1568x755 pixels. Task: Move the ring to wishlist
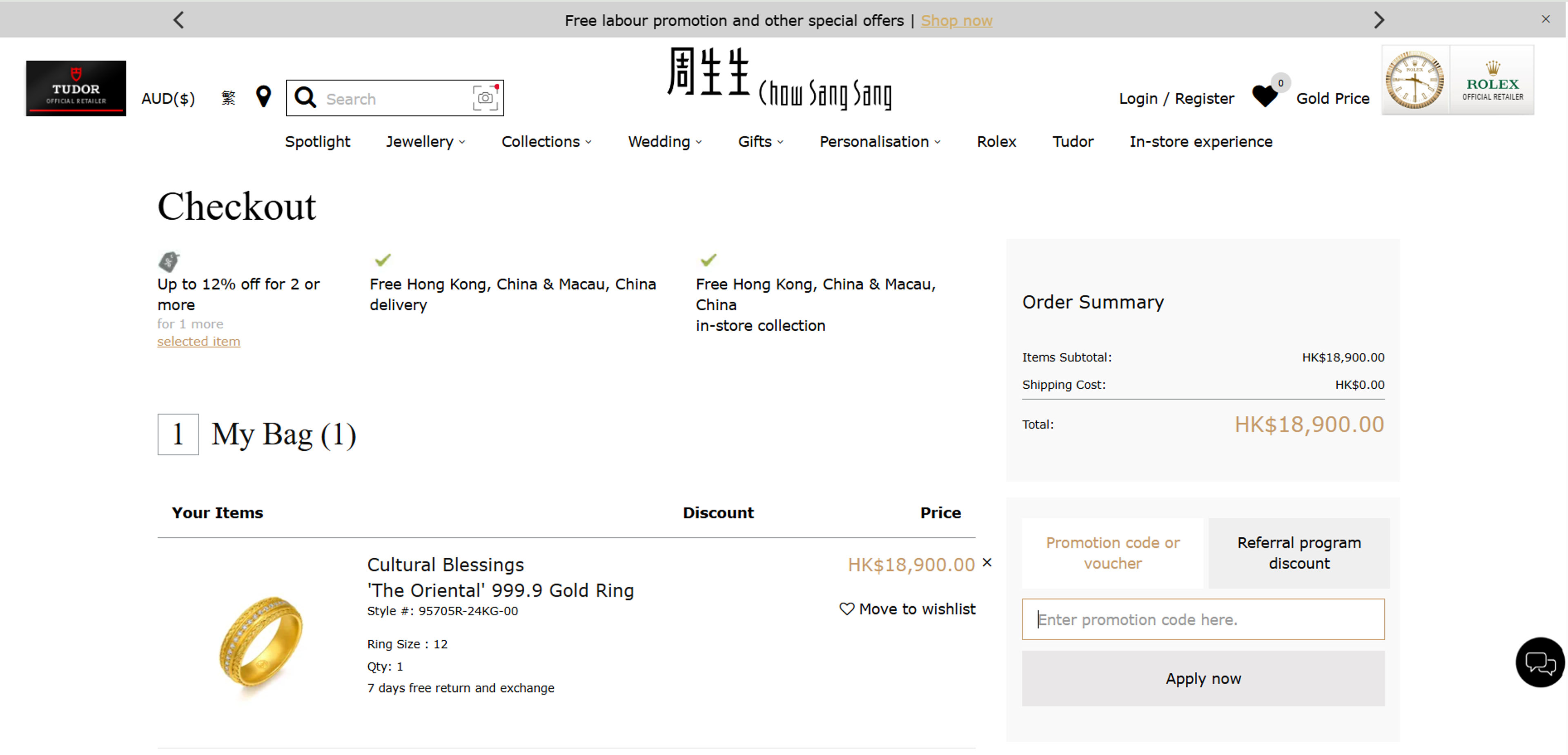click(907, 609)
